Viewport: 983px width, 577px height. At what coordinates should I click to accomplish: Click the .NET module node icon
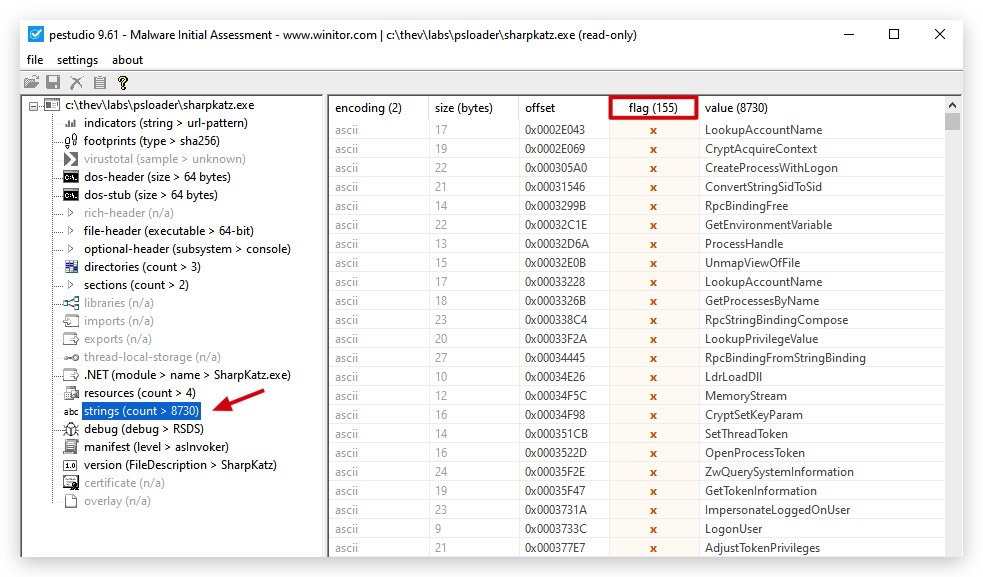click(71, 375)
